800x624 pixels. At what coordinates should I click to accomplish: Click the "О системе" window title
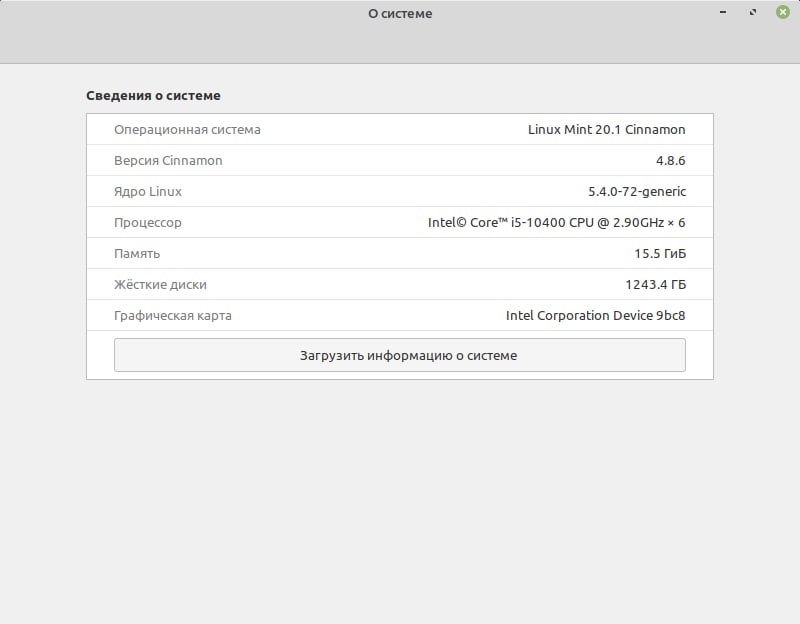[x=400, y=14]
